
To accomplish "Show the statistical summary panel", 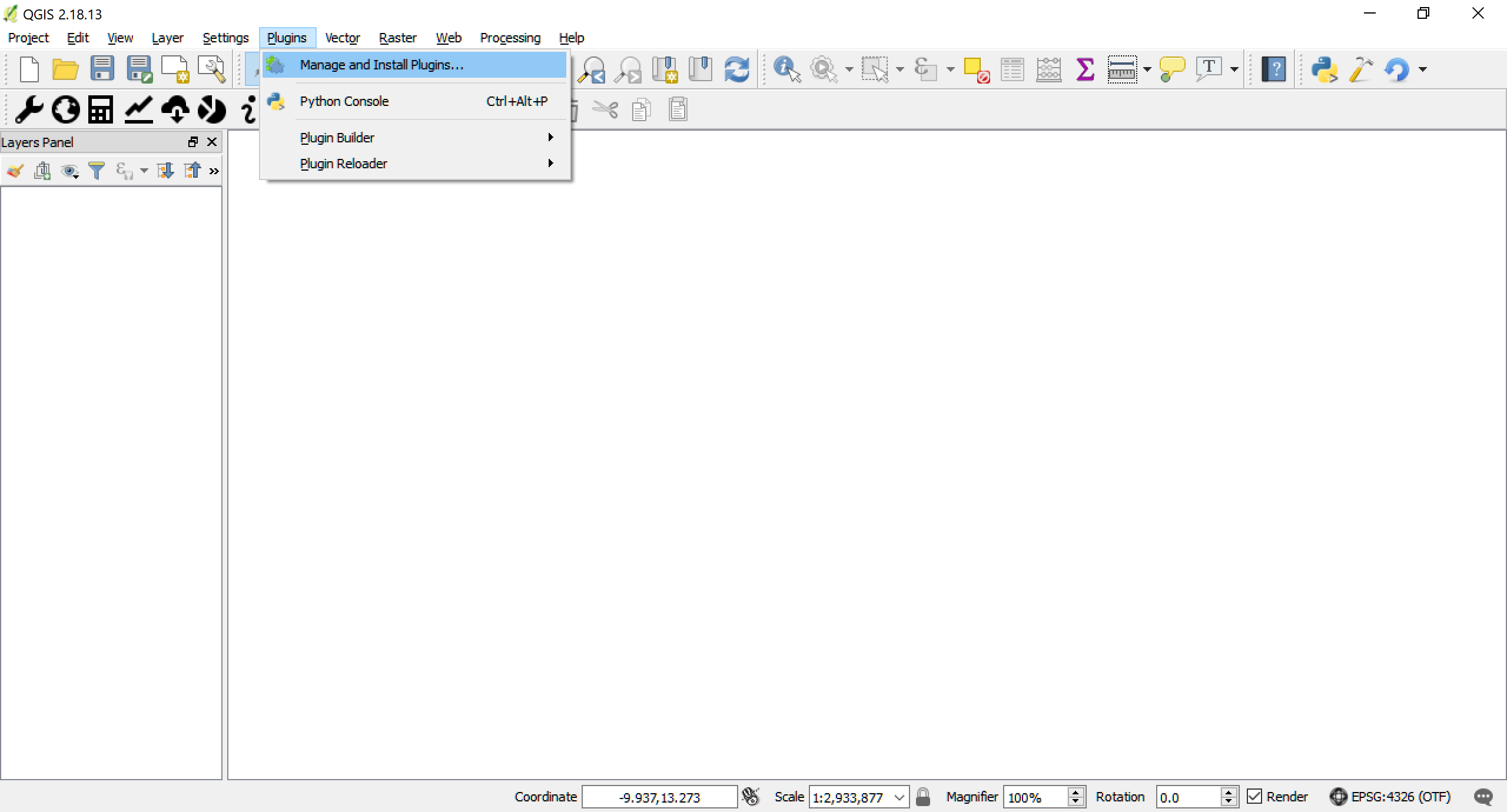I will pos(1085,68).
